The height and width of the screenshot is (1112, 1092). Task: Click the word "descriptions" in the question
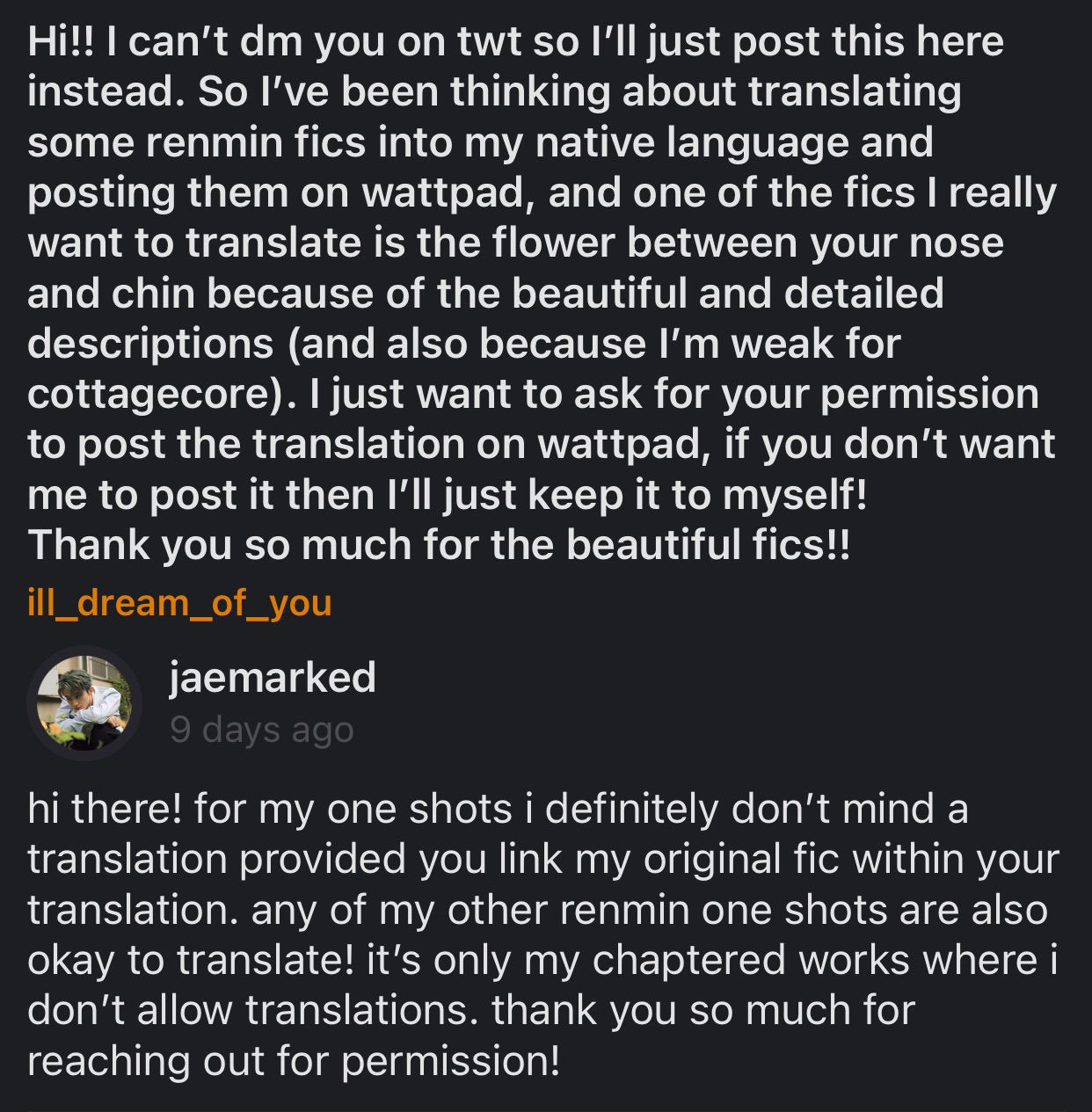(x=150, y=343)
